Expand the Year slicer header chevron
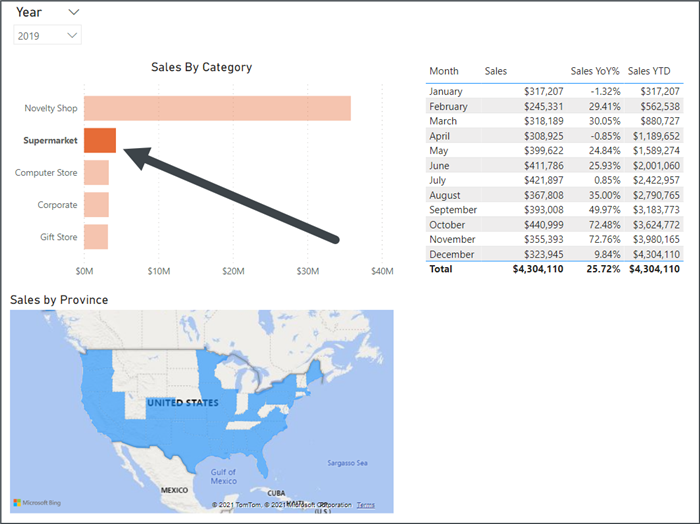This screenshot has width=700, height=524. coord(74,12)
